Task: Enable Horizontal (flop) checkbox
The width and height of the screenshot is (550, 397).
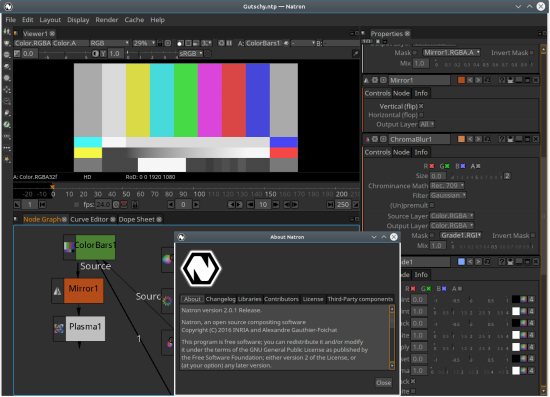Action: (x=421, y=115)
